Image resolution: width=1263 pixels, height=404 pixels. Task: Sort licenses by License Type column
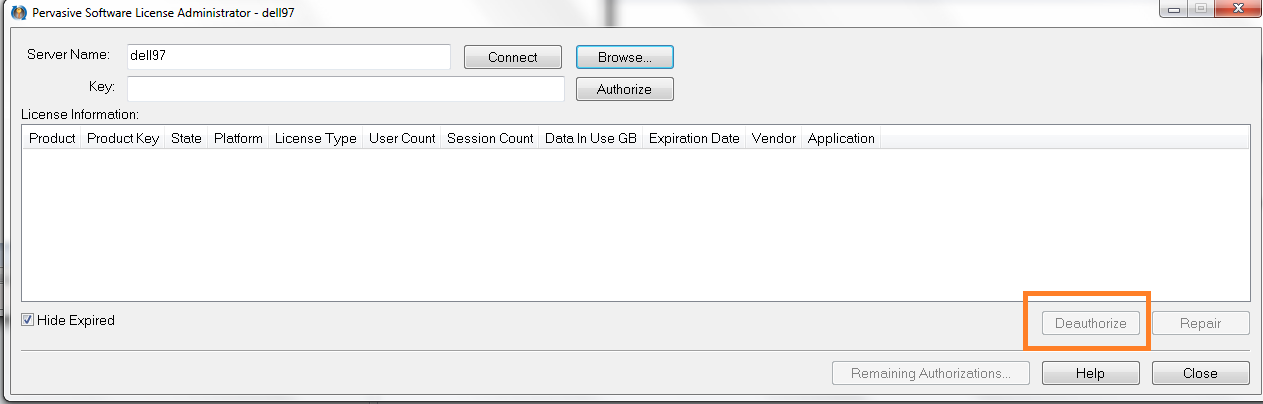316,139
